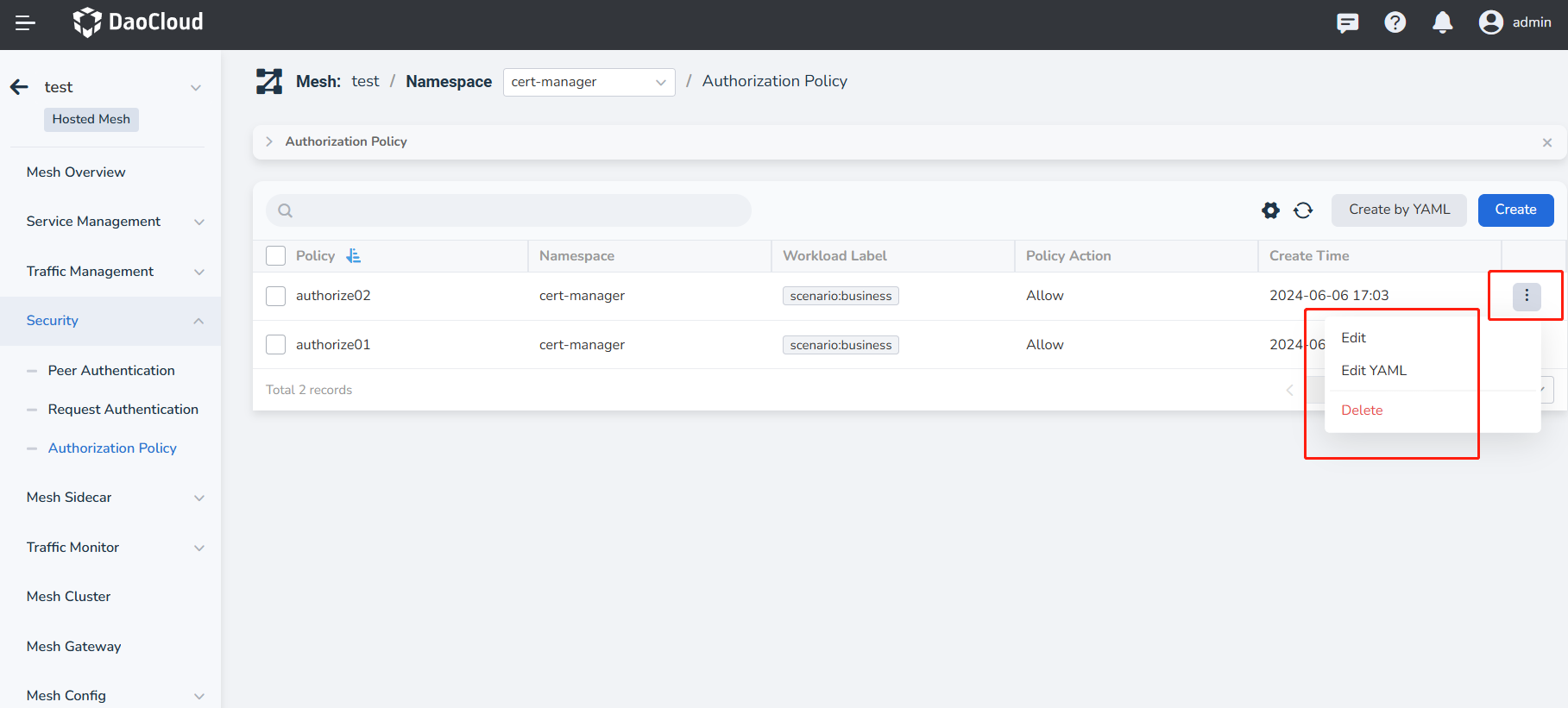This screenshot has height=708, width=1568.
Task: Expand the Authorization Policy info banner
Action: (269, 141)
